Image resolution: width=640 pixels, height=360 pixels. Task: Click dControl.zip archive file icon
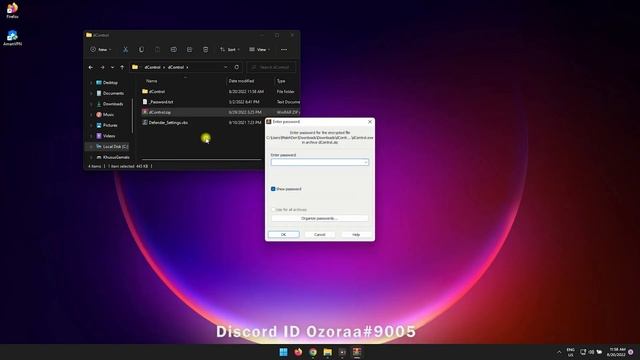145,112
